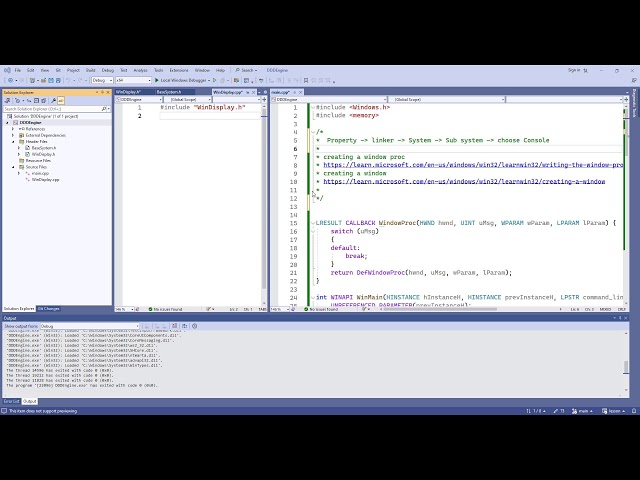The height and width of the screenshot is (480, 640).
Task: Click the main branch indicator in status bar
Action: coord(582,411)
